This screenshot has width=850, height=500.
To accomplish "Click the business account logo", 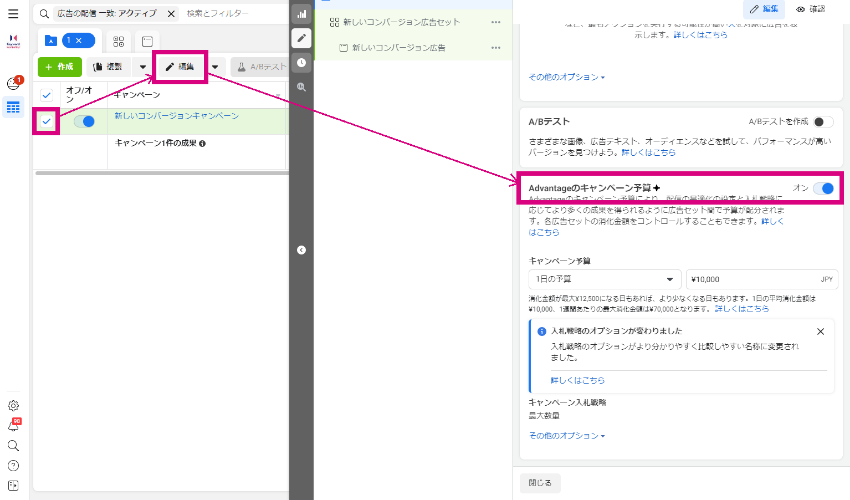I will [x=13, y=42].
